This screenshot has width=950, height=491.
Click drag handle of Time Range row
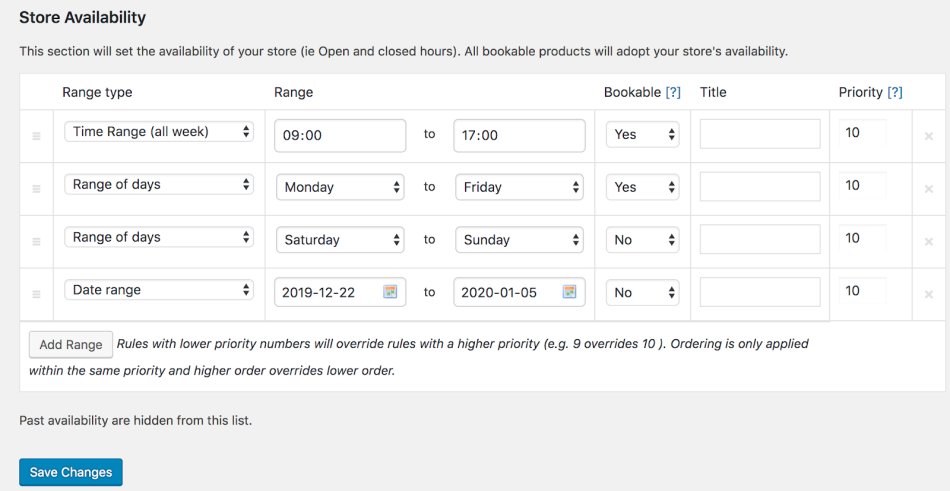click(x=36, y=136)
